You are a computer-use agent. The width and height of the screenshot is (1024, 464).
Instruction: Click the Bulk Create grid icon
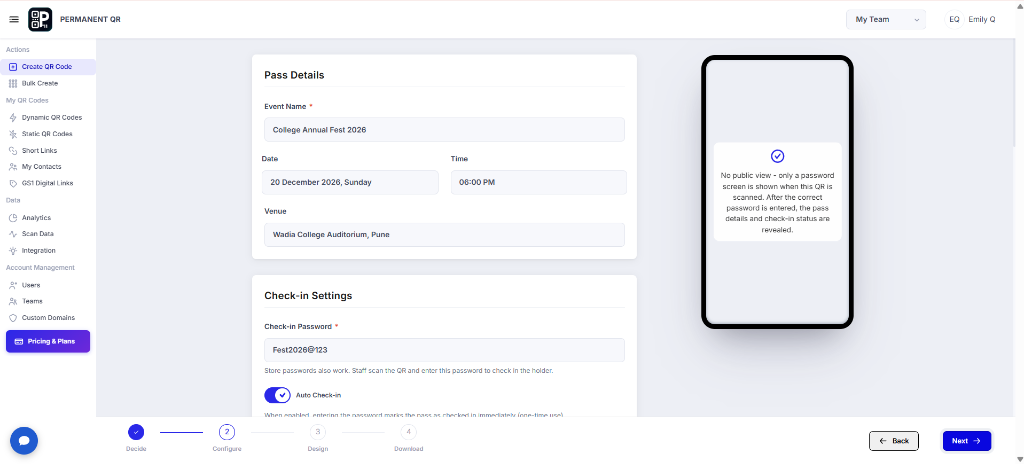point(13,84)
